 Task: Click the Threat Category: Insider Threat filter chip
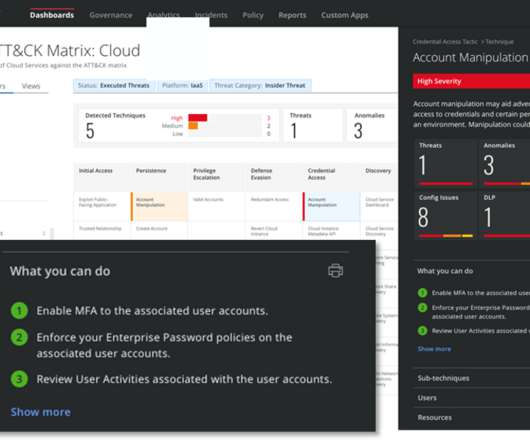click(260, 85)
